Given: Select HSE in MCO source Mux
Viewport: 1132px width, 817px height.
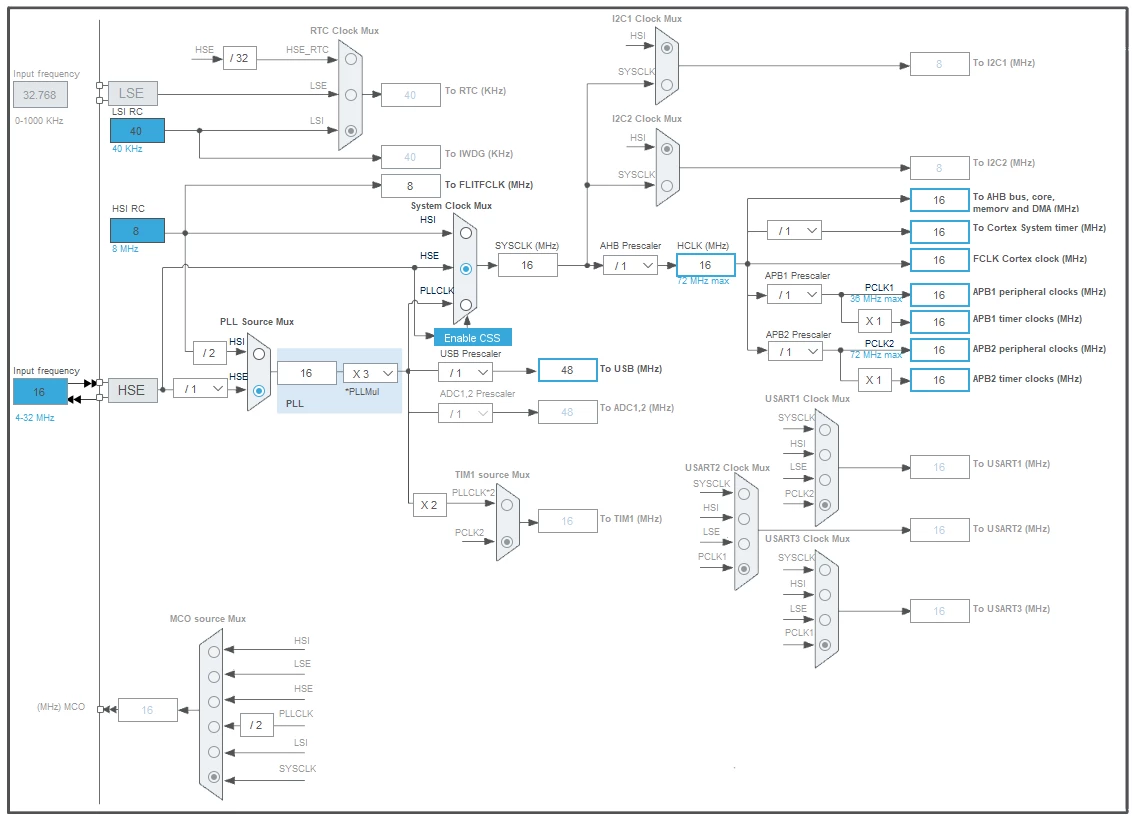Looking at the screenshot, I should coord(214,702).
